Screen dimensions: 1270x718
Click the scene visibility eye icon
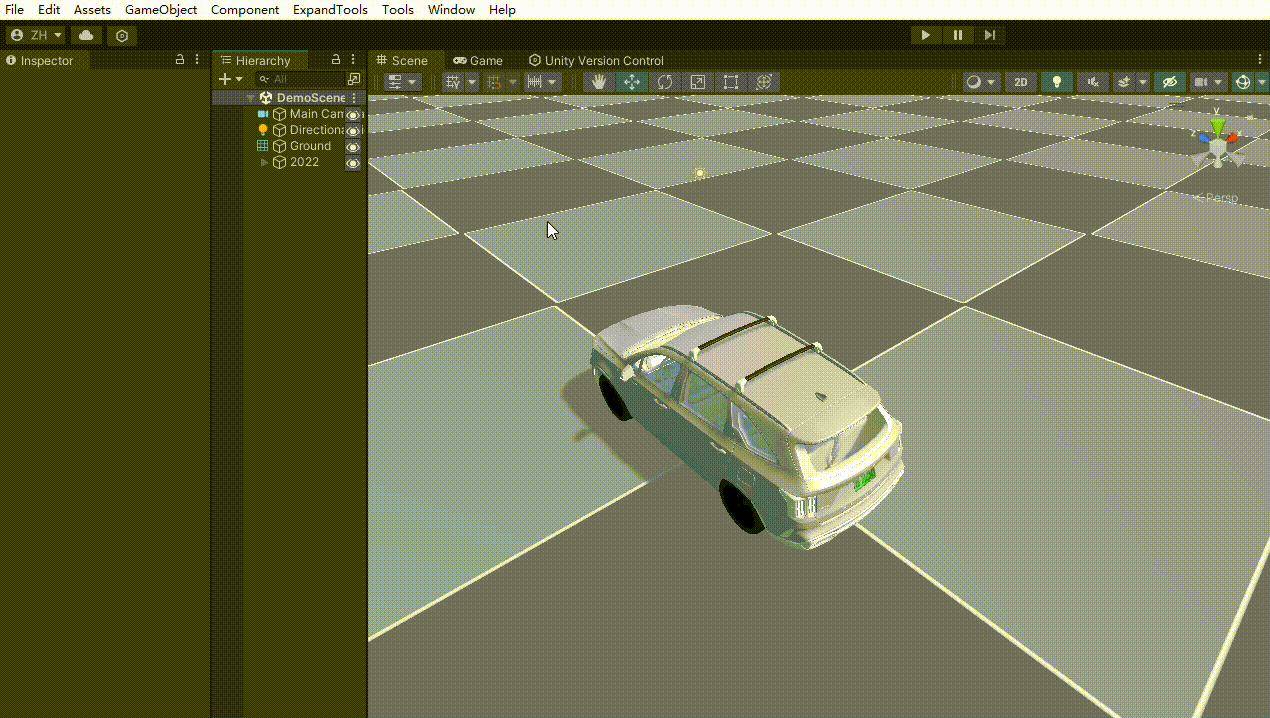(x=1169, y=81)
